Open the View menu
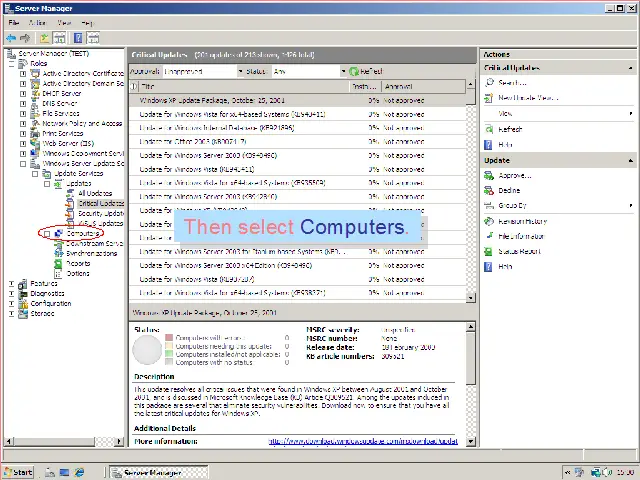This screenshot has height=480, width=640. point(64,22)
